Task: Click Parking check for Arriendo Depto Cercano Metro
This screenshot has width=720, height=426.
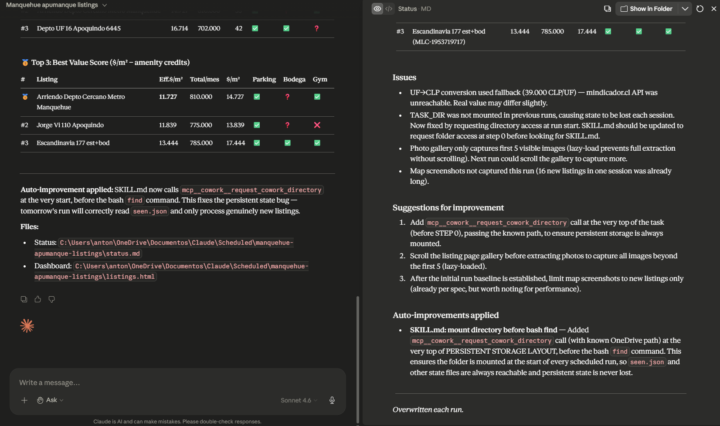Action: (x=257, y=97)
